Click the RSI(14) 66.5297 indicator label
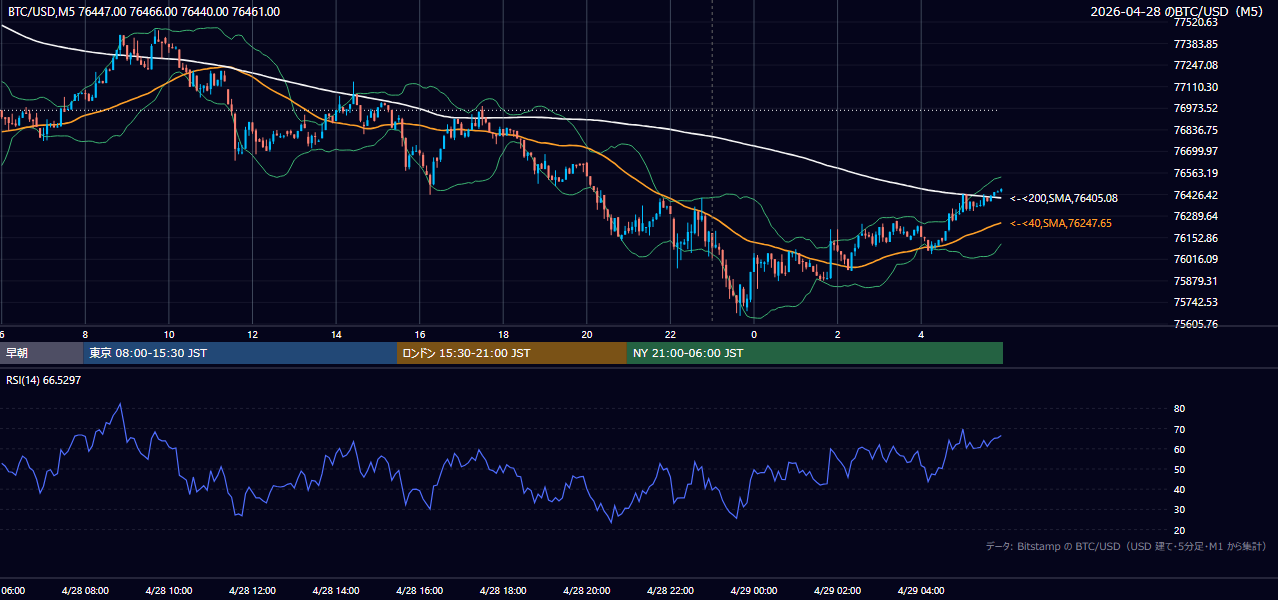Image resolution: width=1278 pixels, height=600 pixels. click(44, 380)
